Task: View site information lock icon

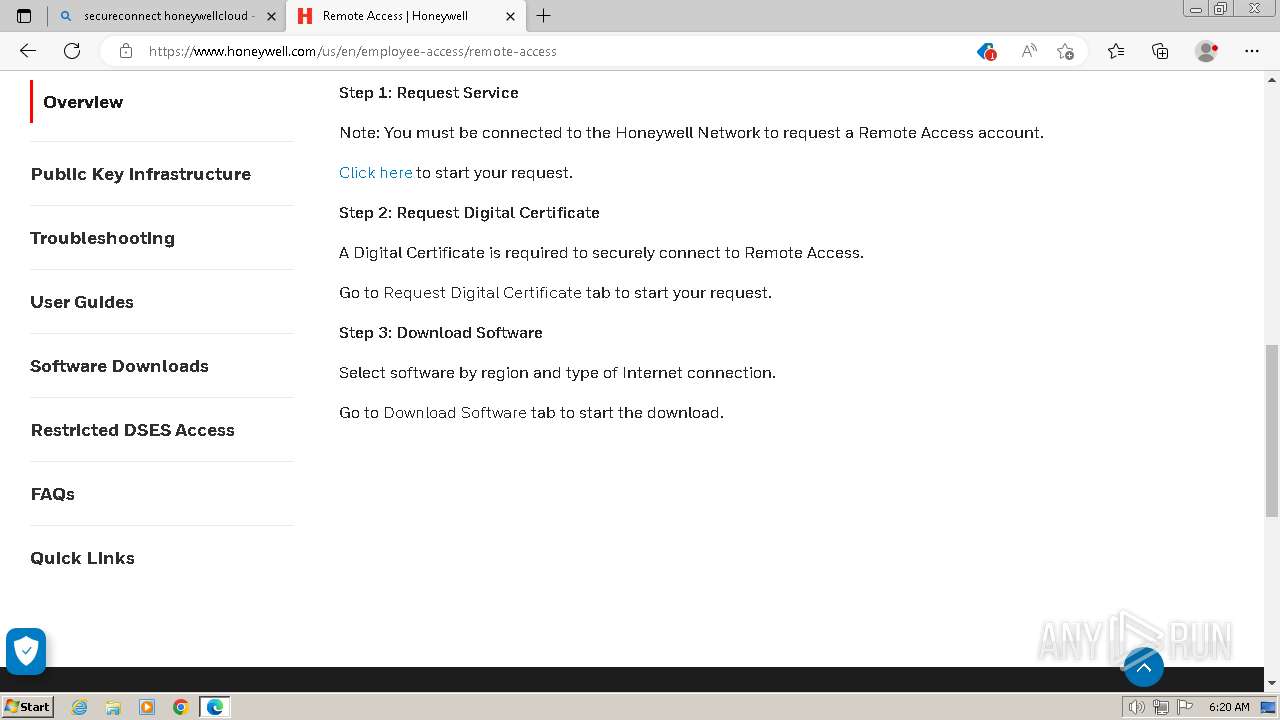Action: coord(126,51)
